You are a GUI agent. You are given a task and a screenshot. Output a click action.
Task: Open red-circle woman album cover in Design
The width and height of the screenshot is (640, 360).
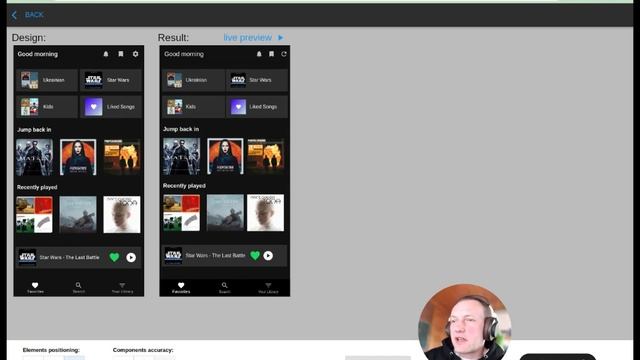(x=78, y=157)
